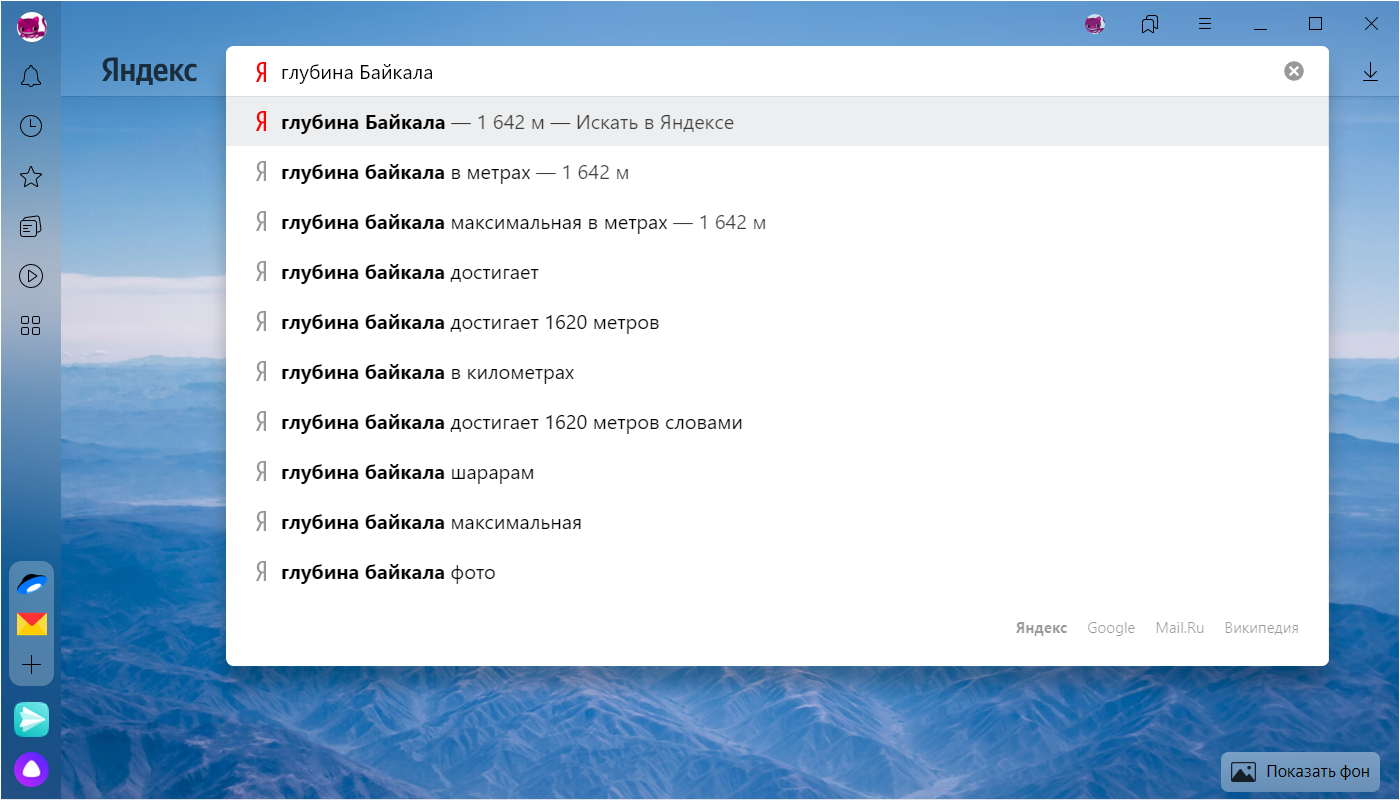1400x800 pixels.
Task: Open tabs collections icon in sidebar
Action: 31,227
